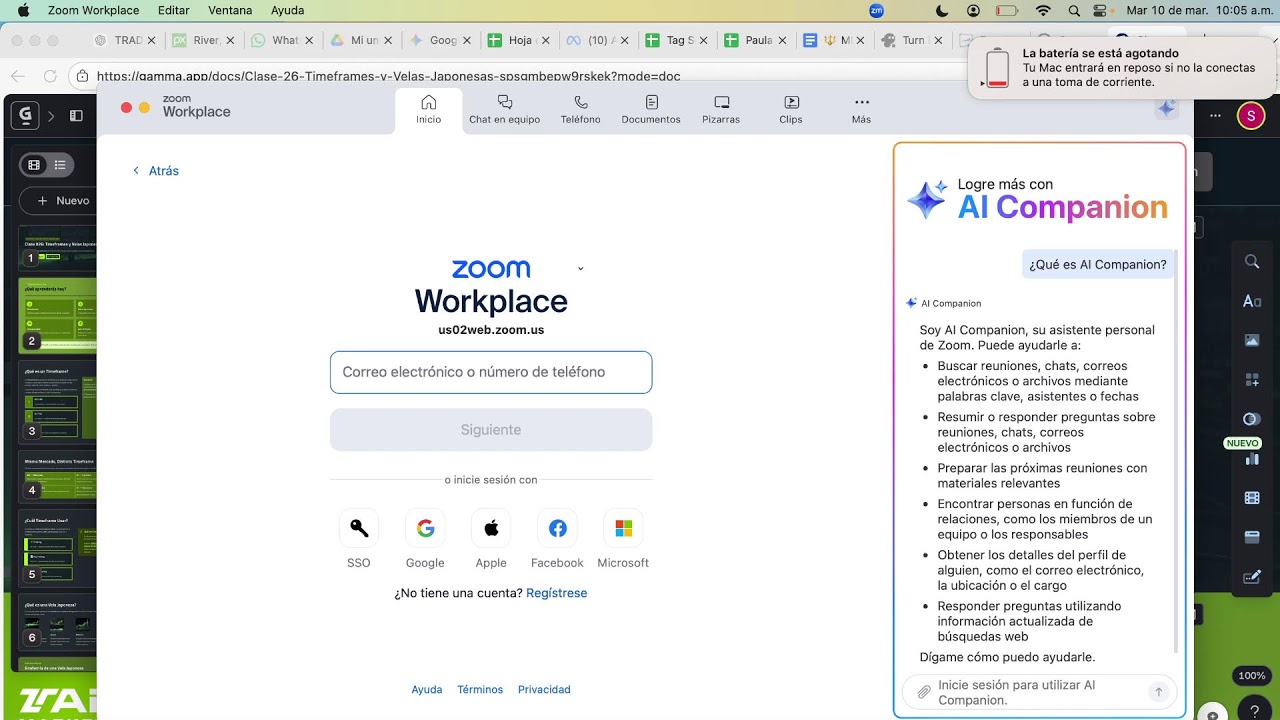Sign in with Microsoft icon
1280x720 pixels.
[x=623, y=528]
